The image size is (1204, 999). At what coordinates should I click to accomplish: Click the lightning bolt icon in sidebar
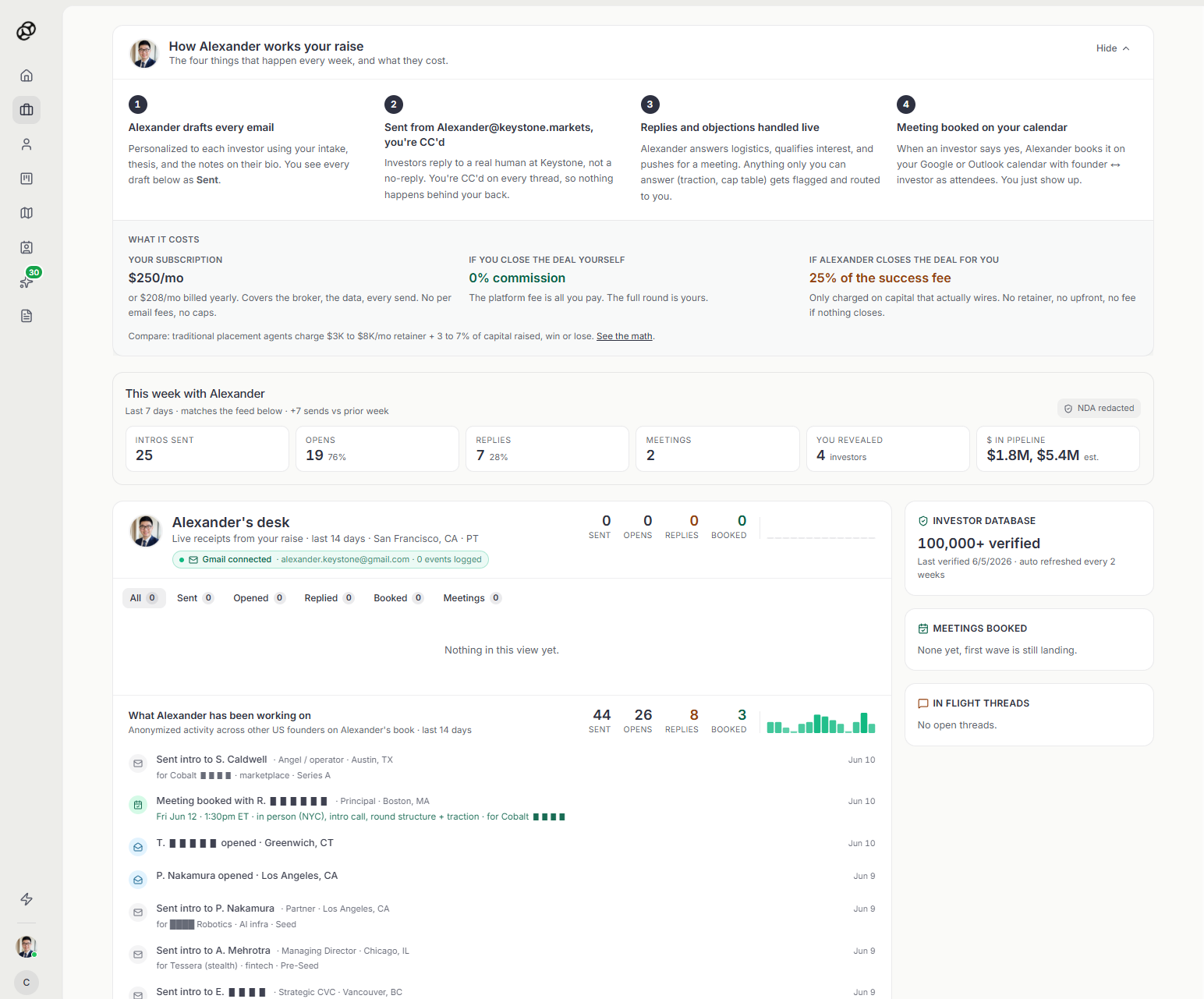[27, 899]
